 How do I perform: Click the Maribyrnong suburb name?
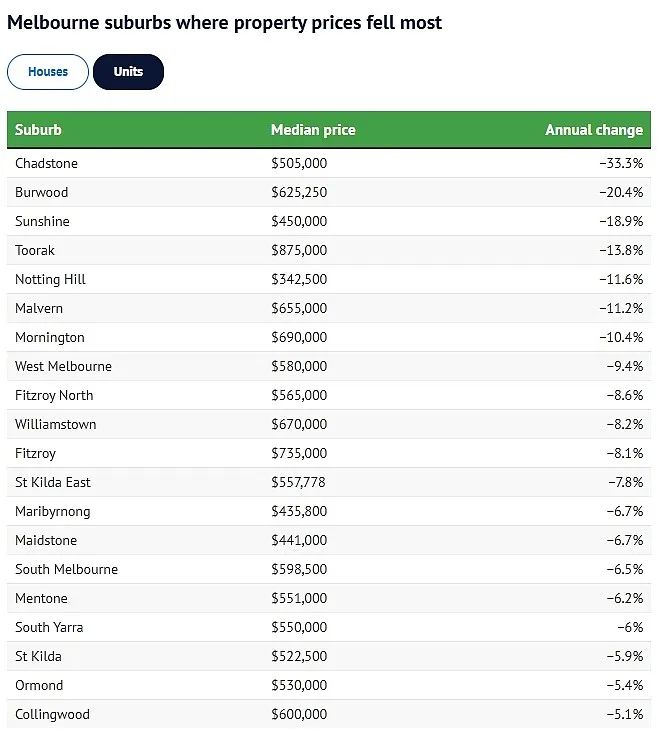[52, 511]
